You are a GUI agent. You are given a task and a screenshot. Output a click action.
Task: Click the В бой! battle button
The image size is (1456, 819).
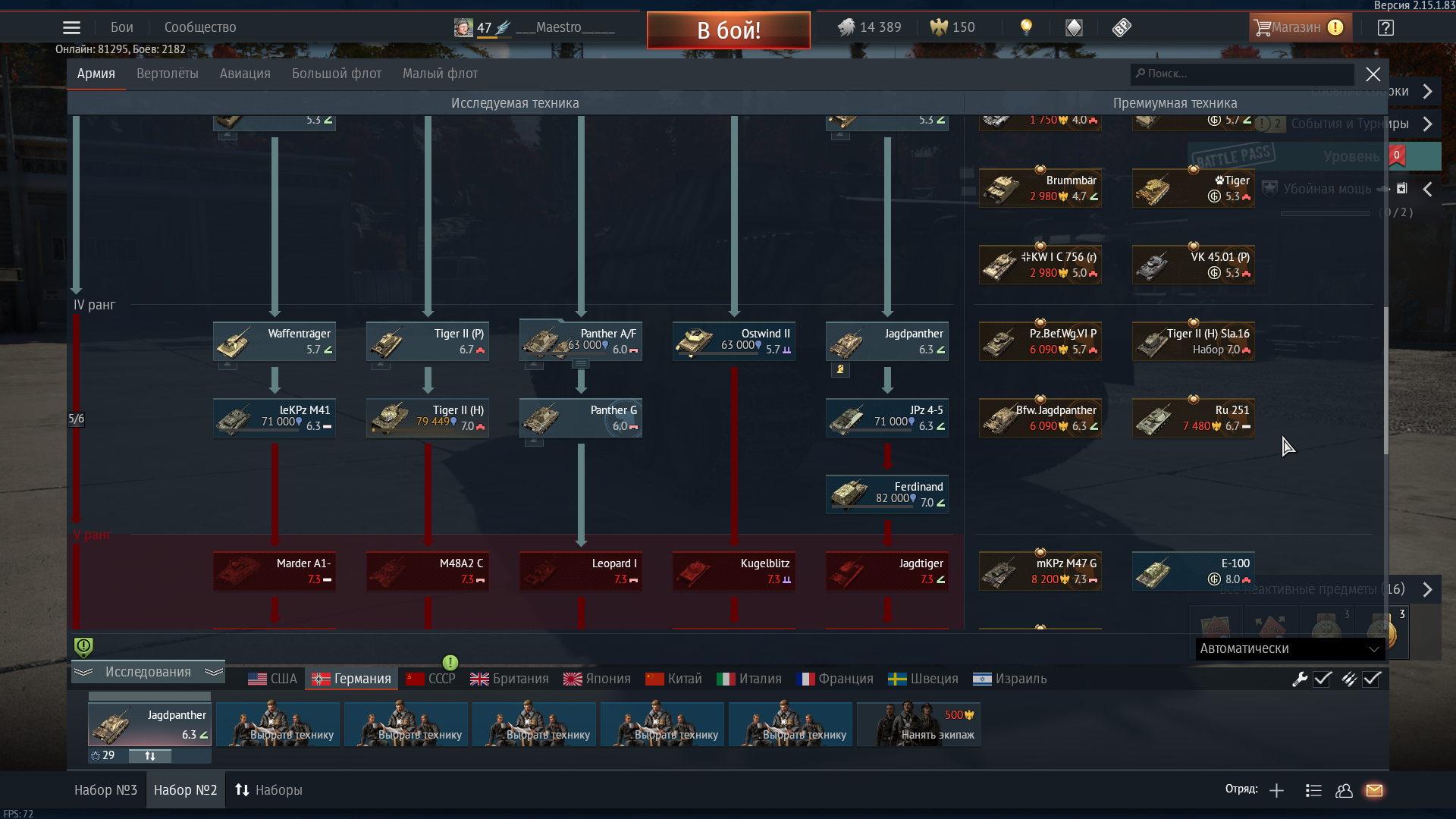click(729, 30)
